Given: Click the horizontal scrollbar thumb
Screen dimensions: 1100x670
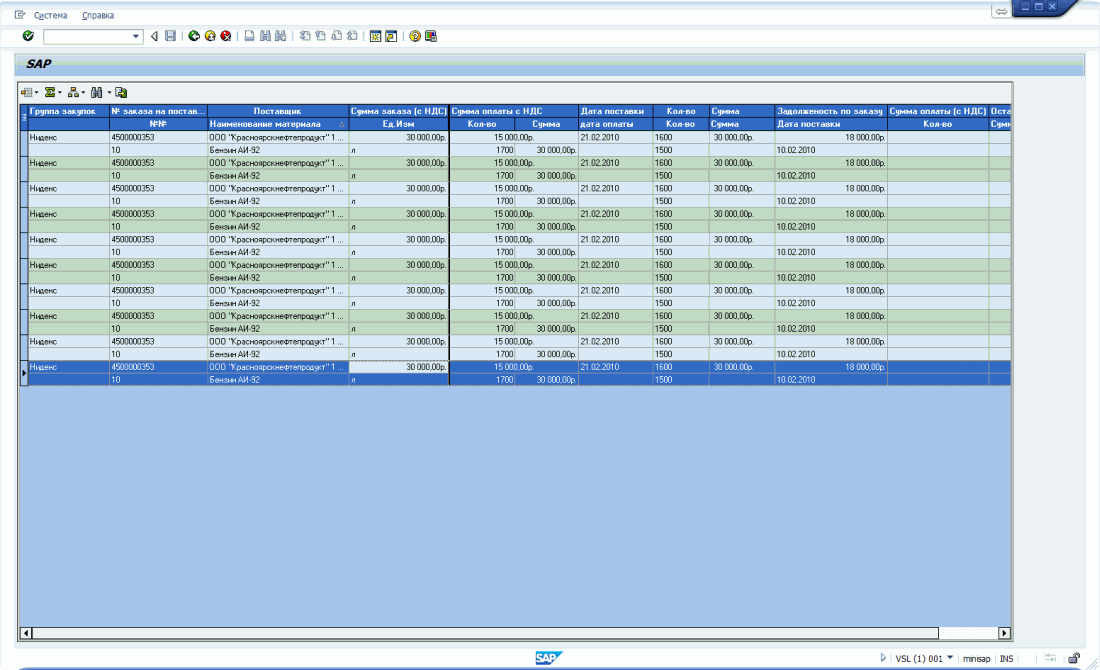Looking at the screenshot, I should click(485, 633).
